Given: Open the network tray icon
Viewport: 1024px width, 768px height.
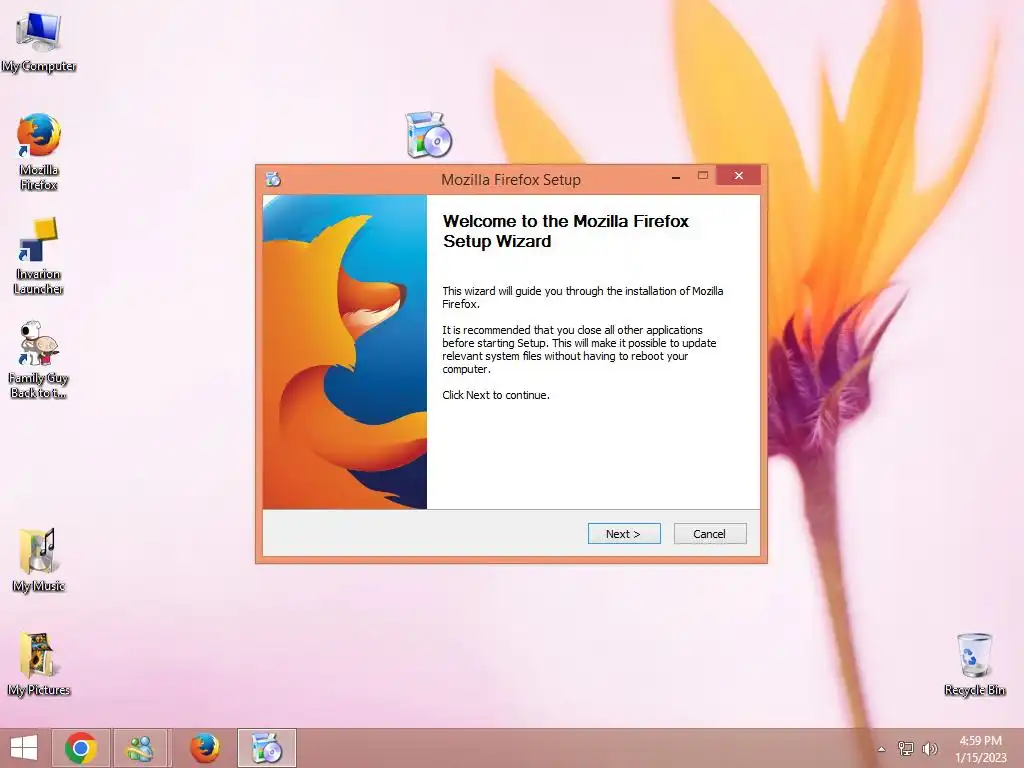Looking at the screenshot, I should [906, 748].
